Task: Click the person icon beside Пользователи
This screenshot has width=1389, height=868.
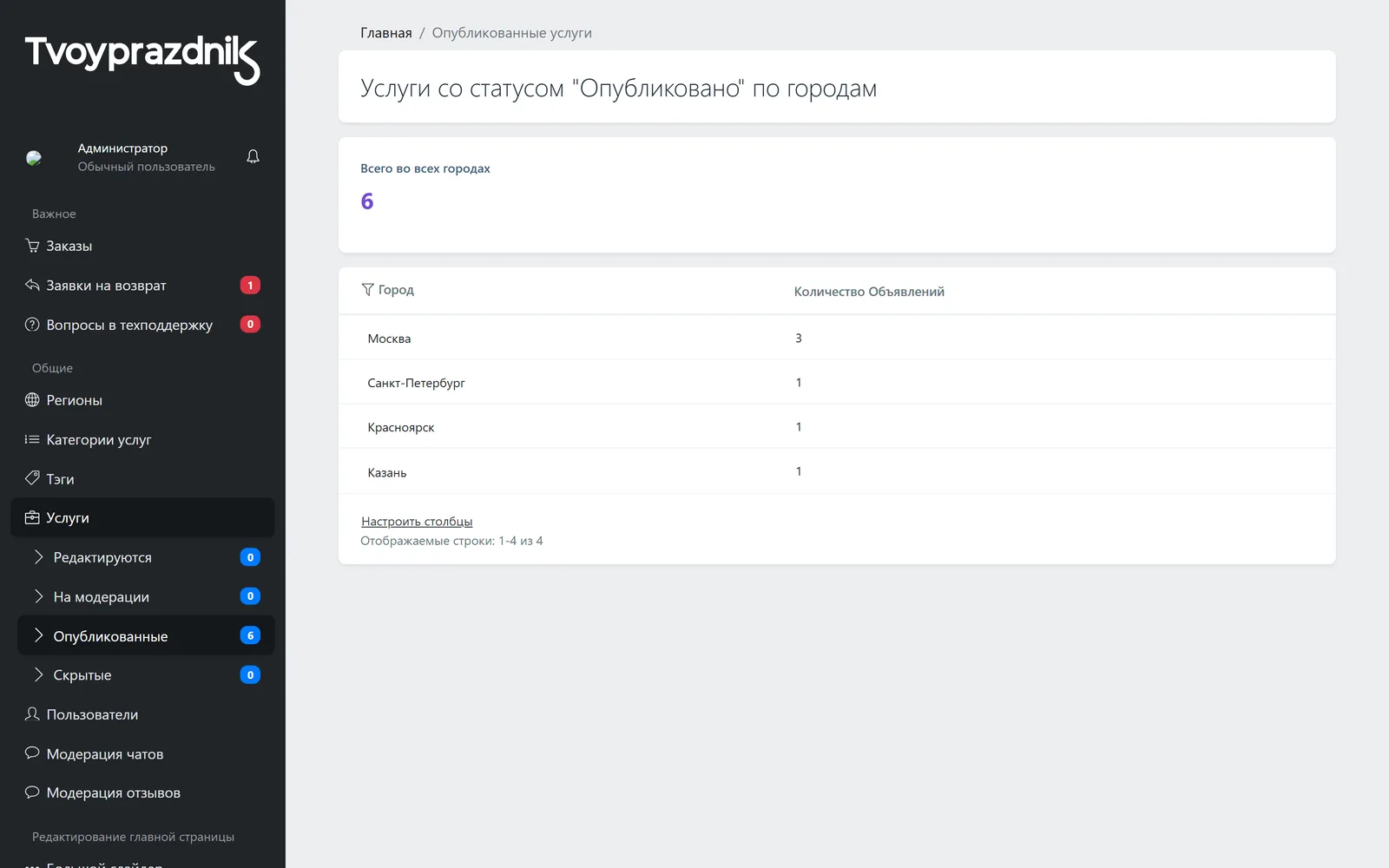Action: (32, 713)
